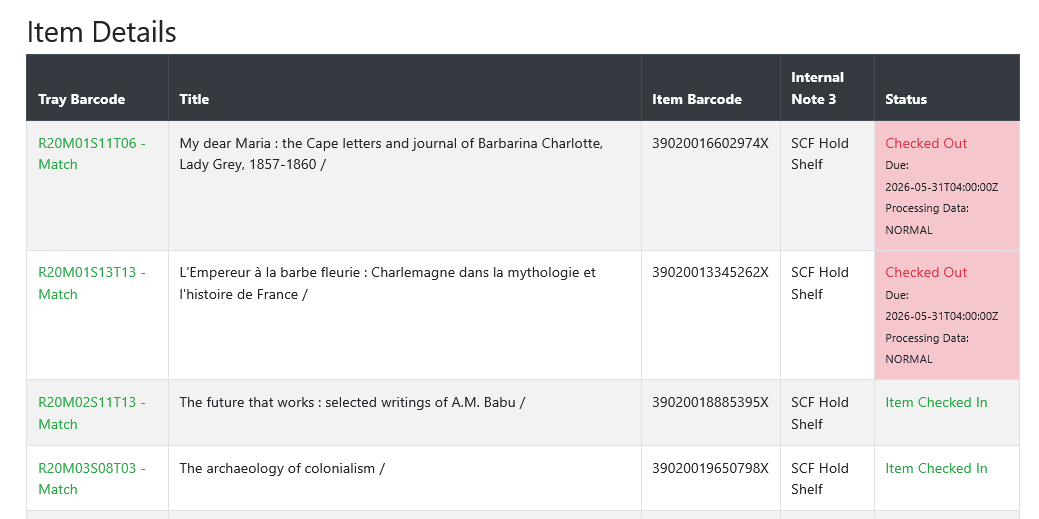Image resolution: width=1039 pixels, height=519 pixels.
Task: Click the Title column header
Action: [x=194, y=99]
